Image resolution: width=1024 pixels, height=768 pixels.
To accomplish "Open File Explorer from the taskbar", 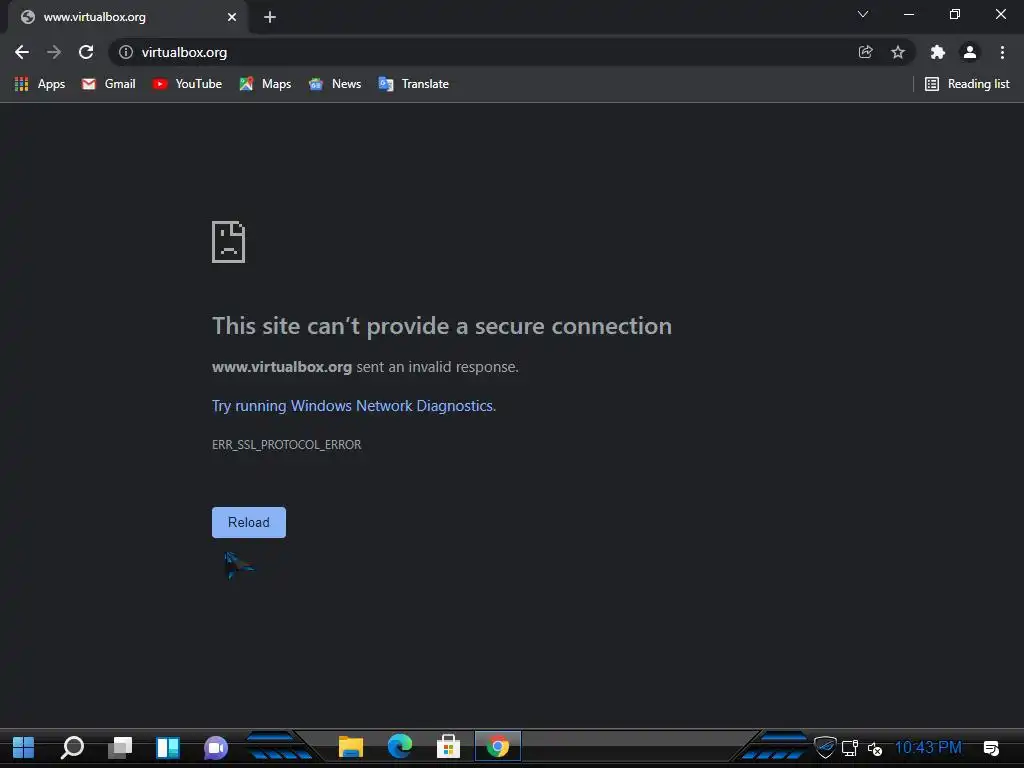I will tap(351, 746).
